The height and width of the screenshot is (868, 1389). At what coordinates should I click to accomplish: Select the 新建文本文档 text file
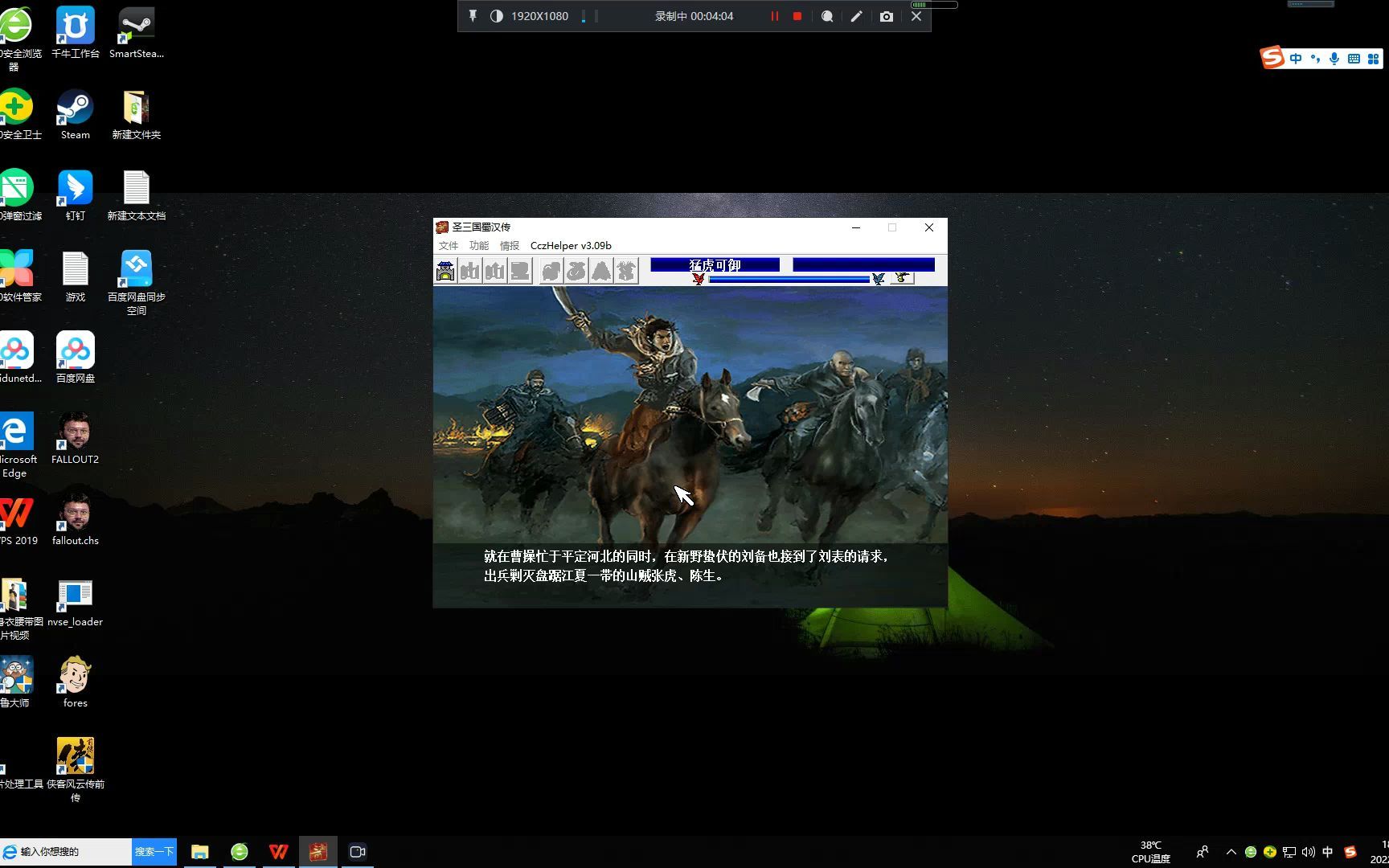pyautogui.click(x=137, y=195)
